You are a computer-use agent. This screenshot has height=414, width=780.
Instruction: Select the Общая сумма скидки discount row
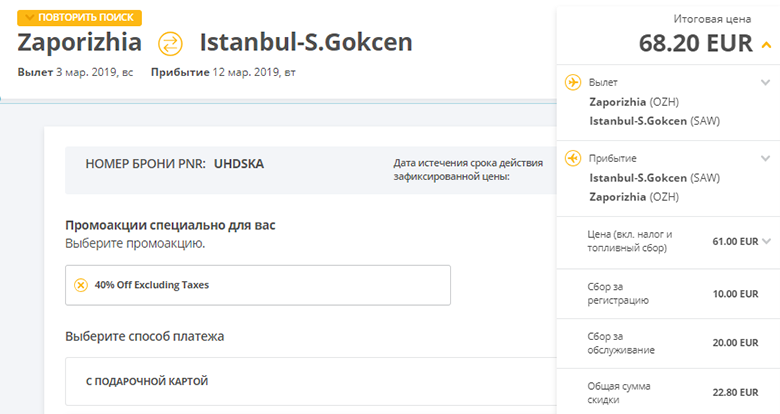point(667,392)
